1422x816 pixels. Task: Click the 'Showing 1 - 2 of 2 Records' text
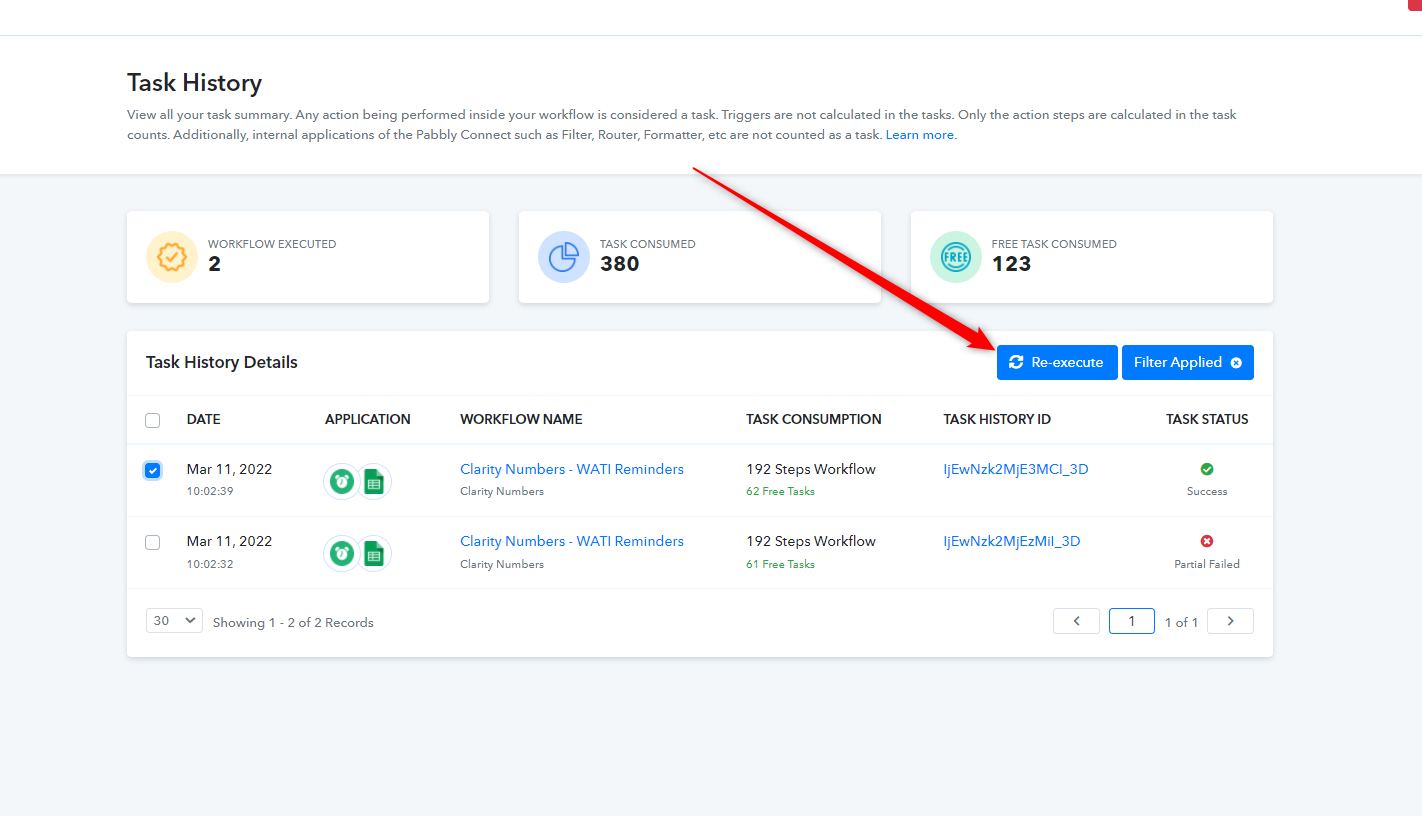point(293,622)
